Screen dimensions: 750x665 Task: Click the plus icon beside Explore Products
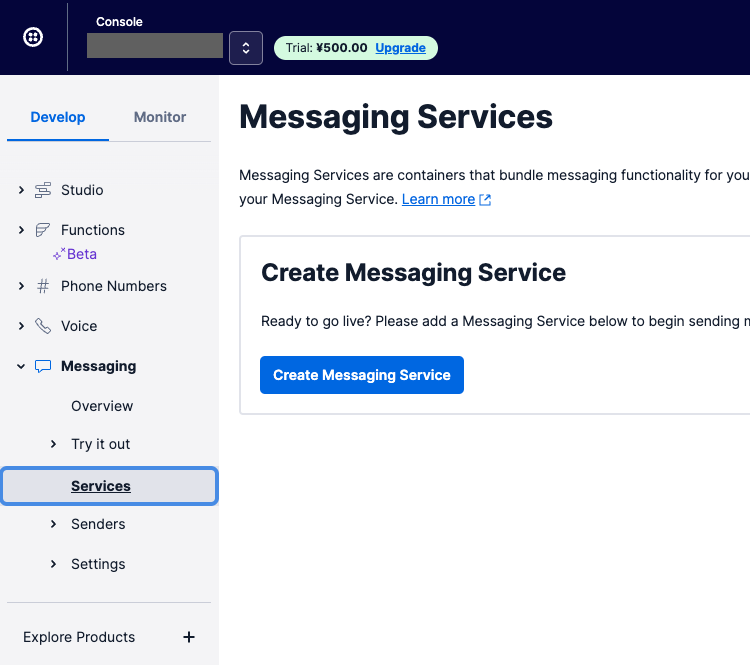(189, 637)
